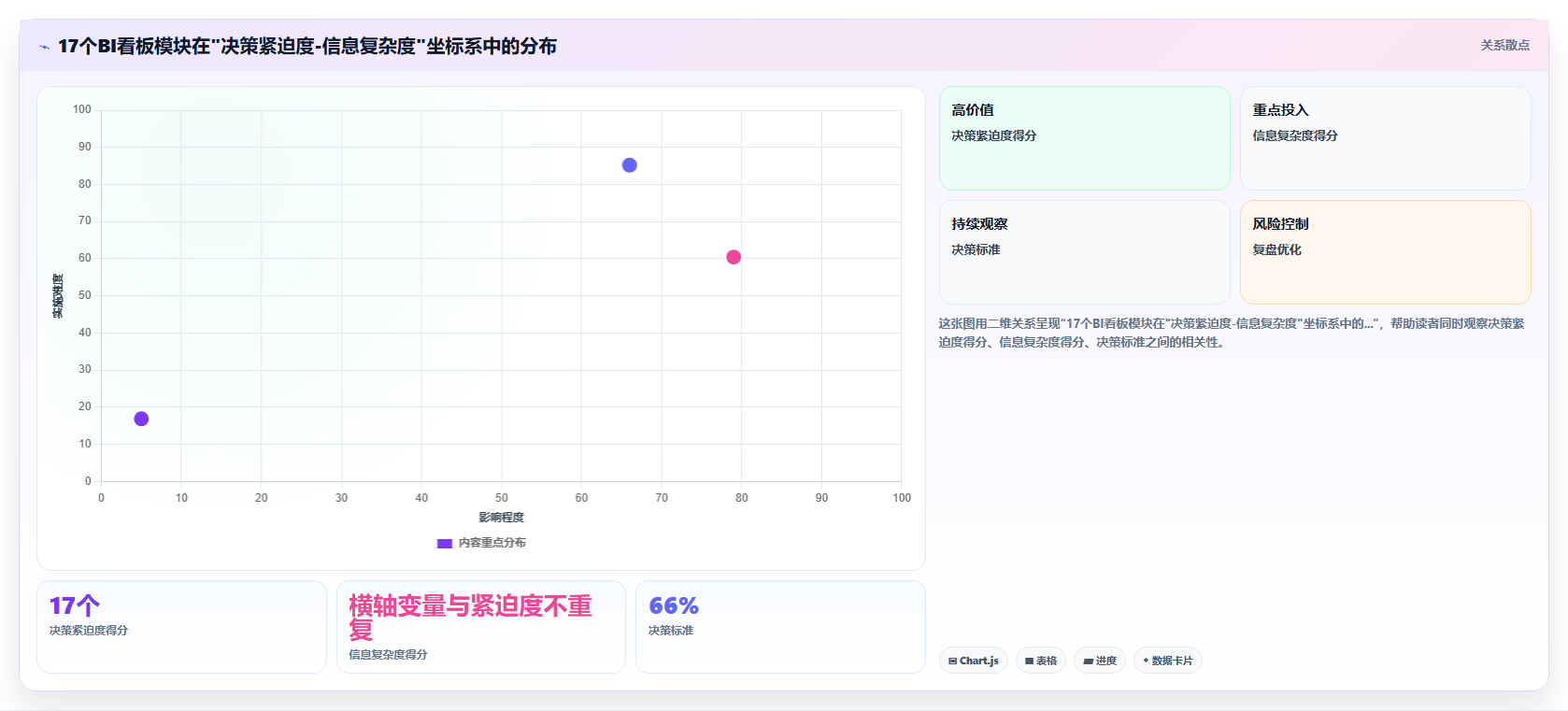The width and height of the screenshot is (1568, 711).
Task: Click the 17个BI看板模块 heading title
Action: click(307, 46)
